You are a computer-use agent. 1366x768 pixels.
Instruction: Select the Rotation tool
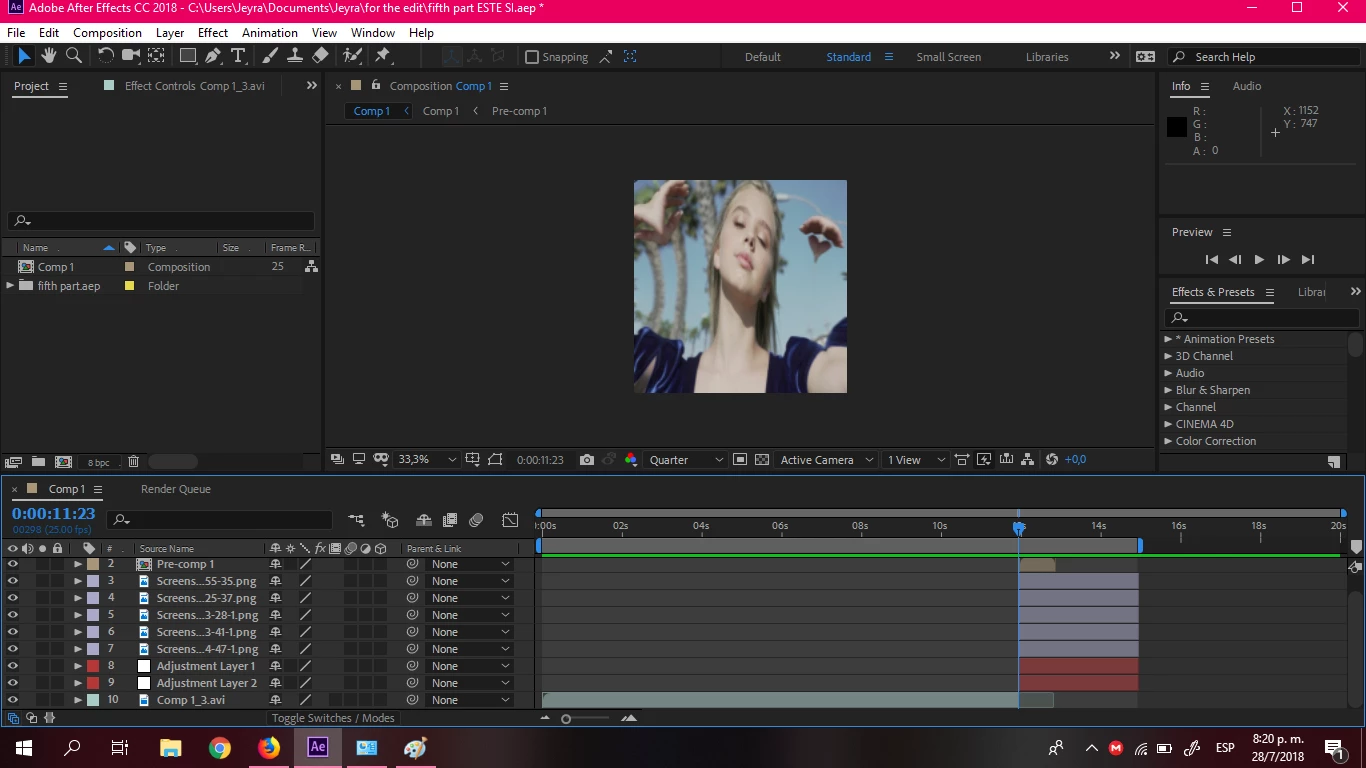(x=105, y=56)
